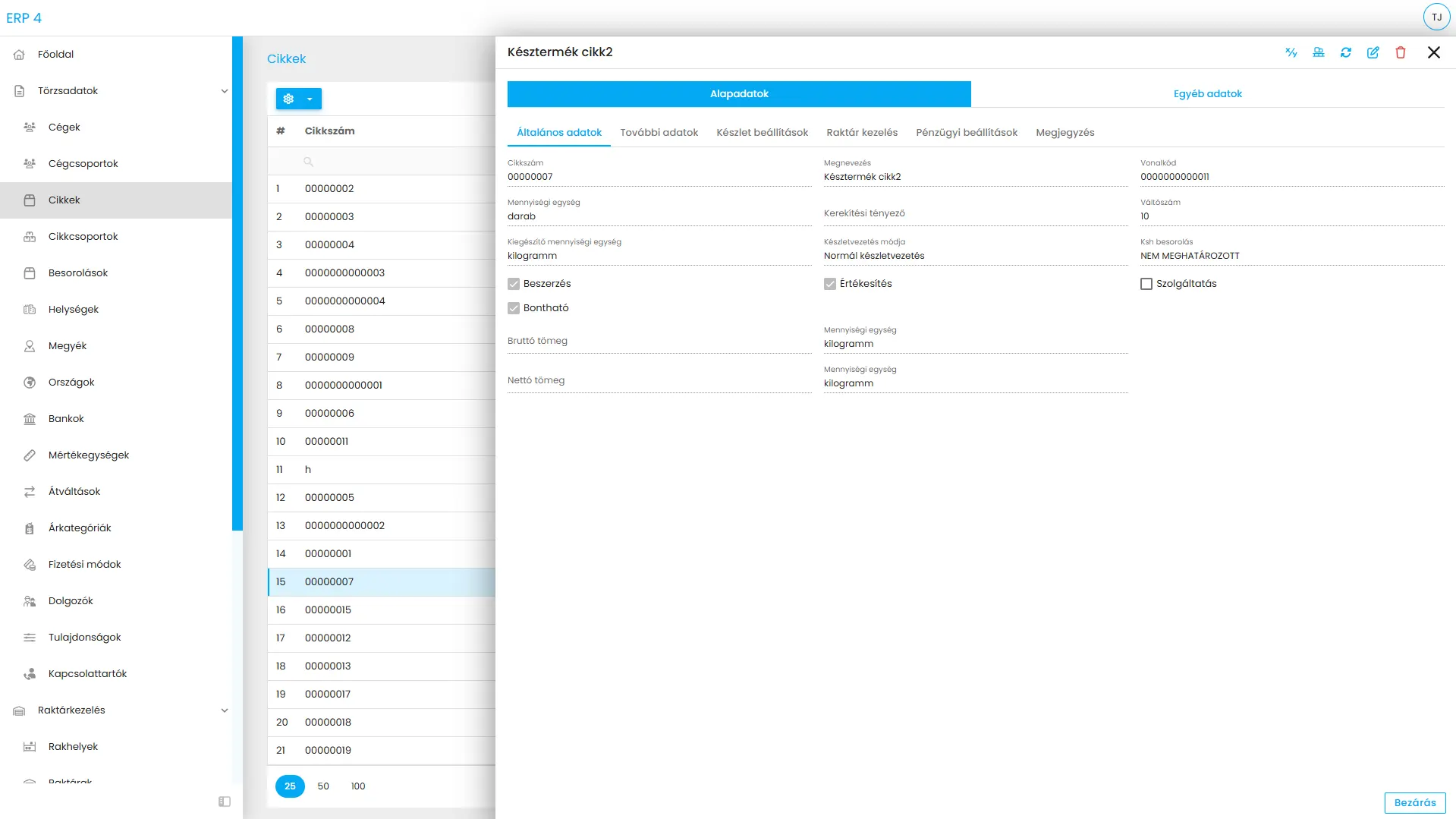Collapse the sidebar with bottom panel icon
Viewport: 1456px width, 819px height.
click(x=225, y=802)
